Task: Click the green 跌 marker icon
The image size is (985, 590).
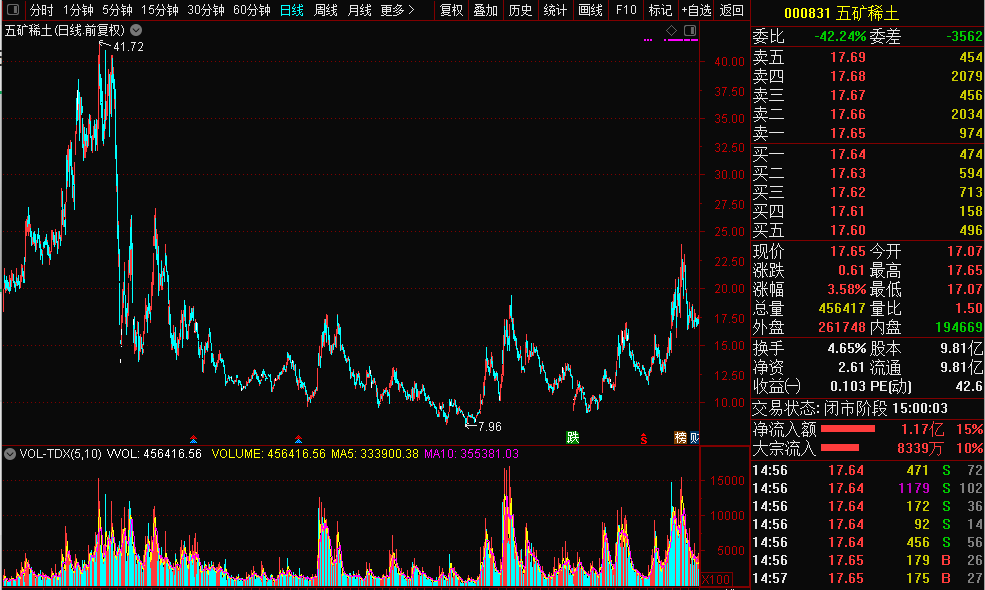Action: click(573, 437)
